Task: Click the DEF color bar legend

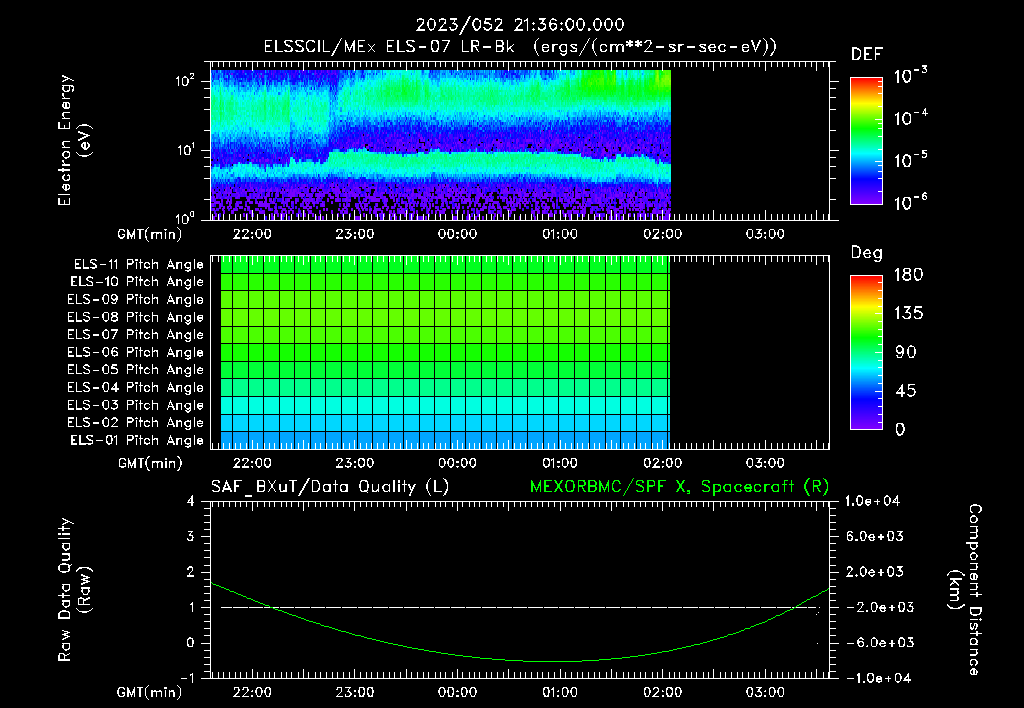Action: [x=866, y=141]
